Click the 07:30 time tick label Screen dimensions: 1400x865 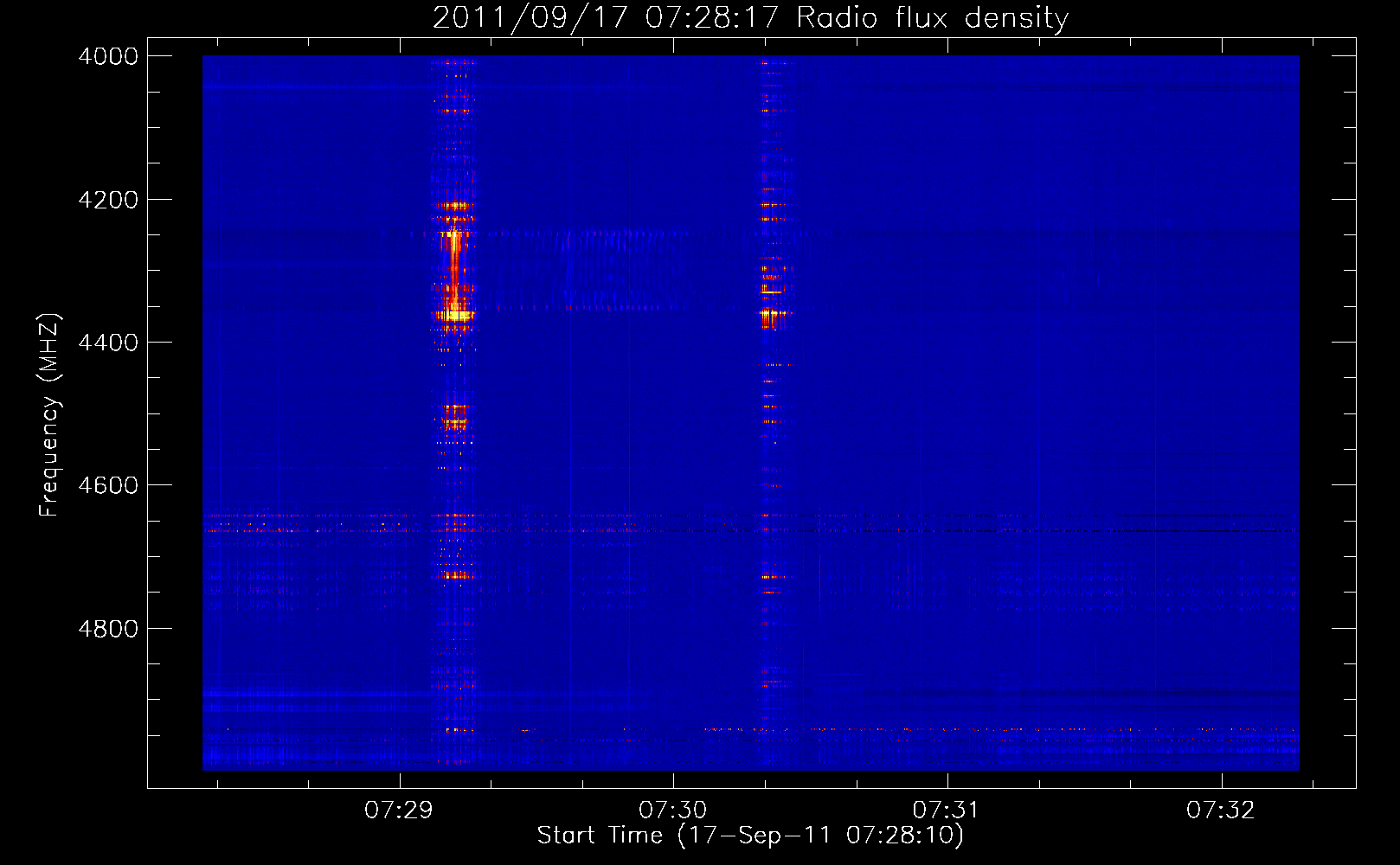tap(673, 811)
